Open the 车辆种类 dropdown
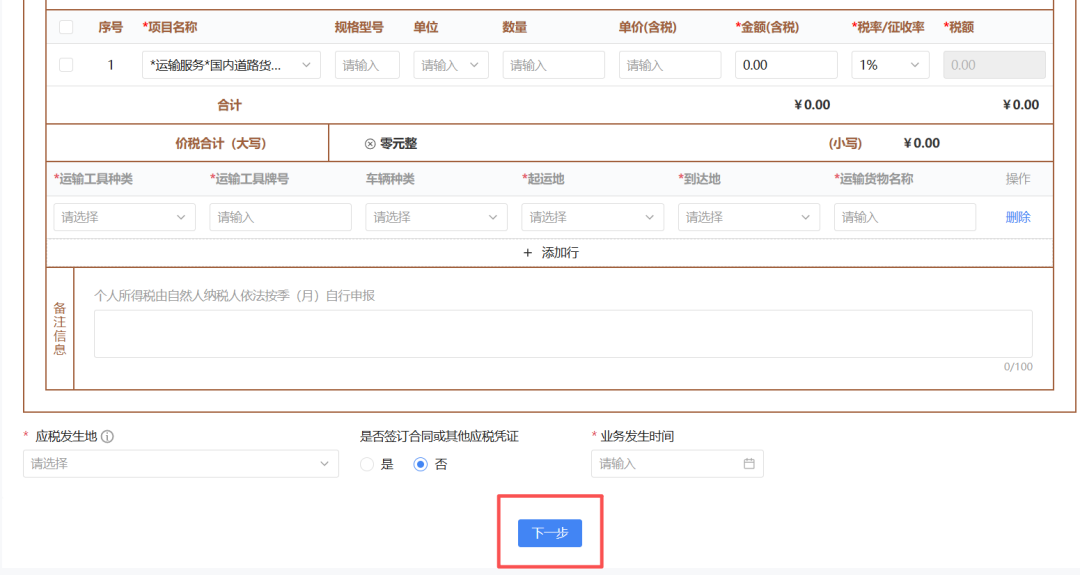 point(436,218)
